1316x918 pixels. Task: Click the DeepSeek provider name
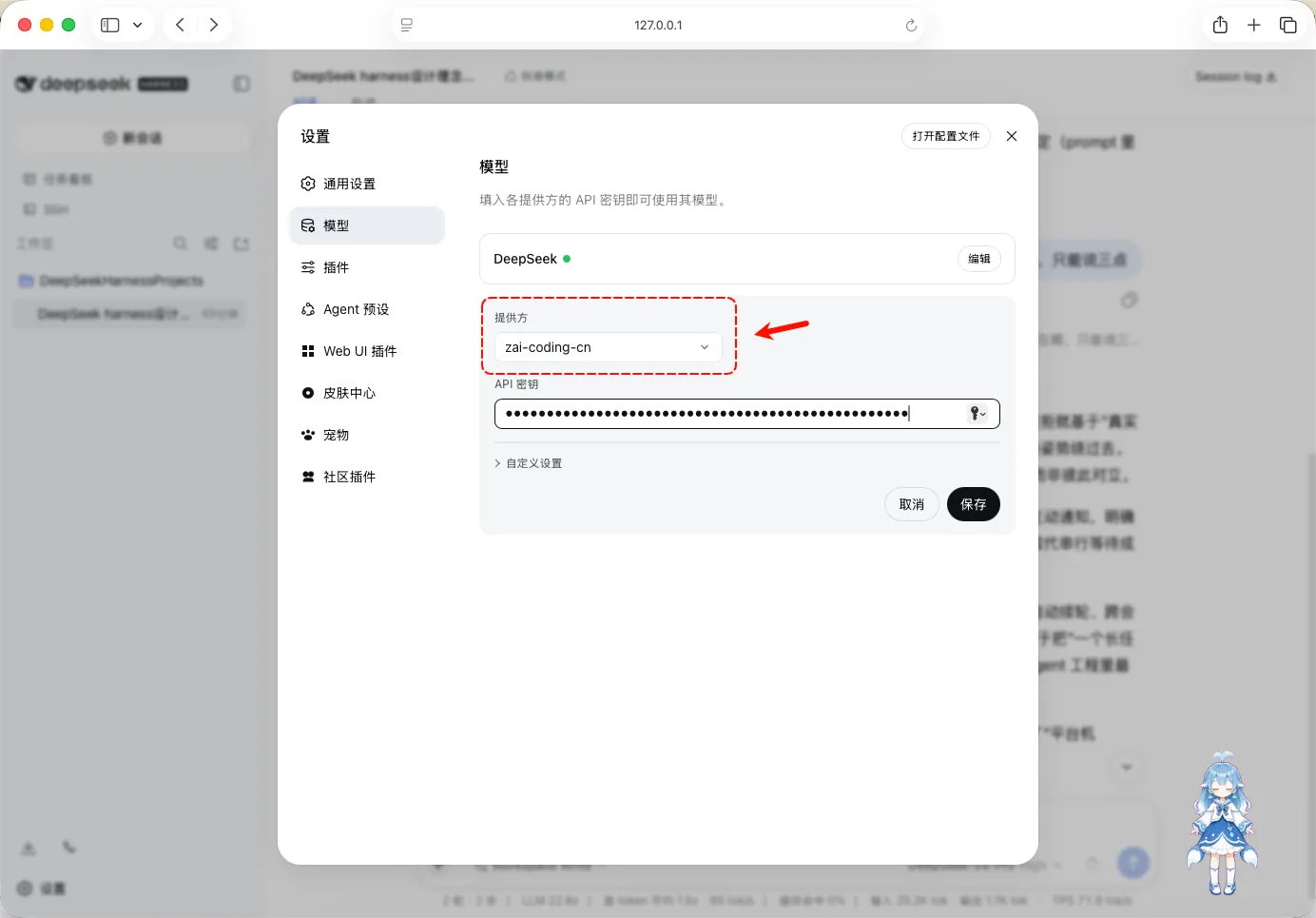point(525,259)
